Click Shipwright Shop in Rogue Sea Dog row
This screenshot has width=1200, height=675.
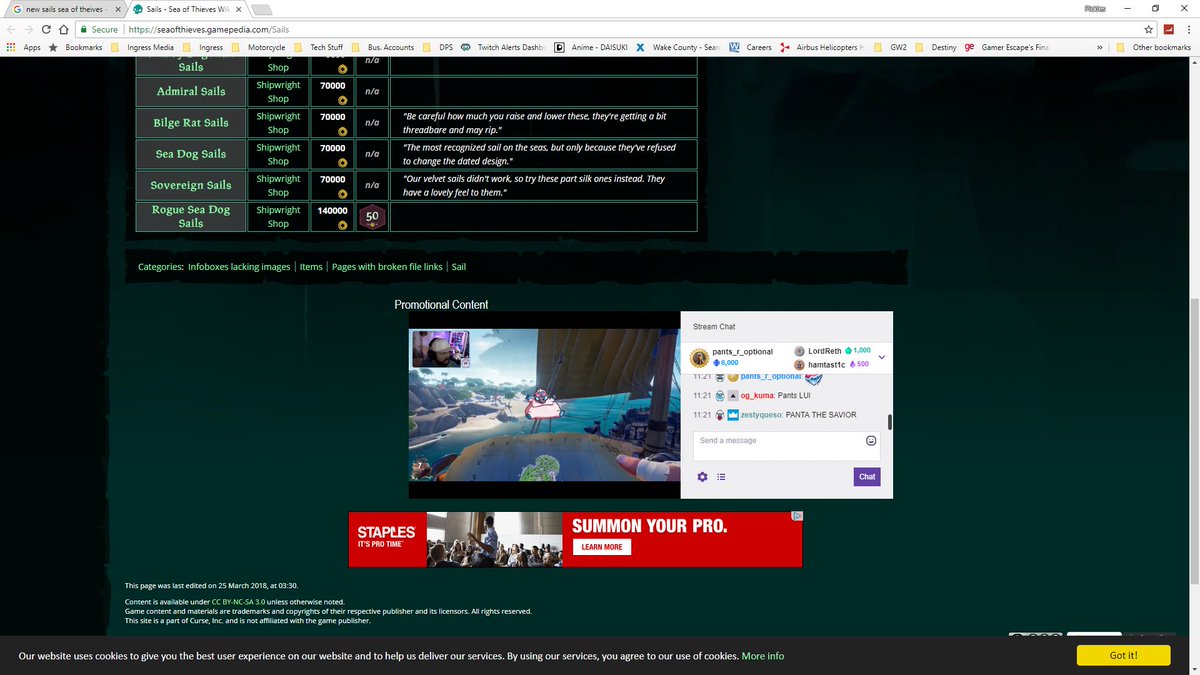point(278,217)
